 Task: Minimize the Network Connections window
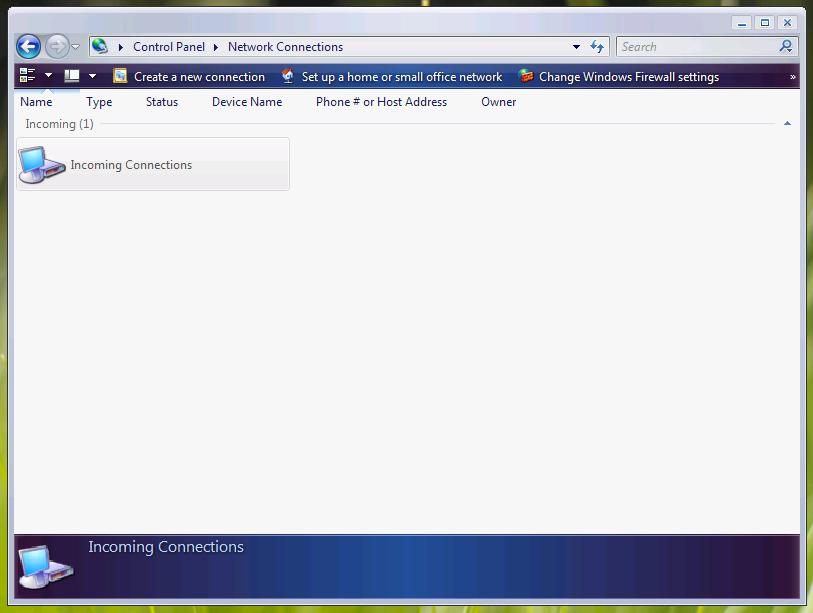point(741,23)
